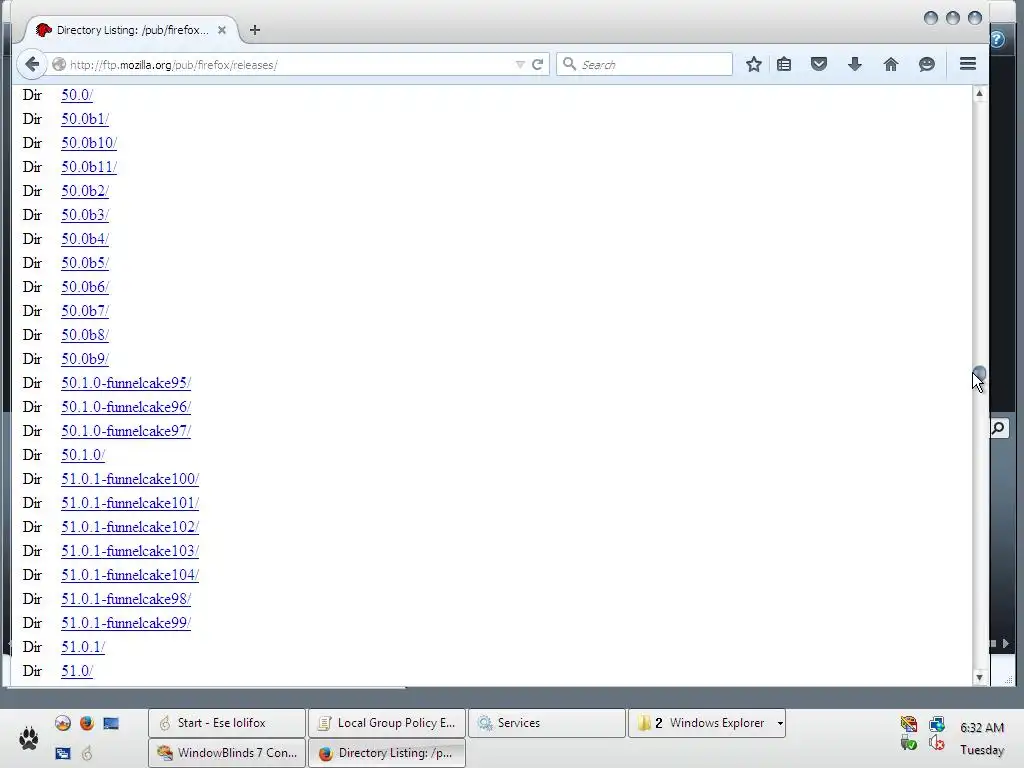Viewport: 1024px width, 768px height.
Task: Switch to Local Group Policy Editor taskbar button
Action: pos(387,723)
